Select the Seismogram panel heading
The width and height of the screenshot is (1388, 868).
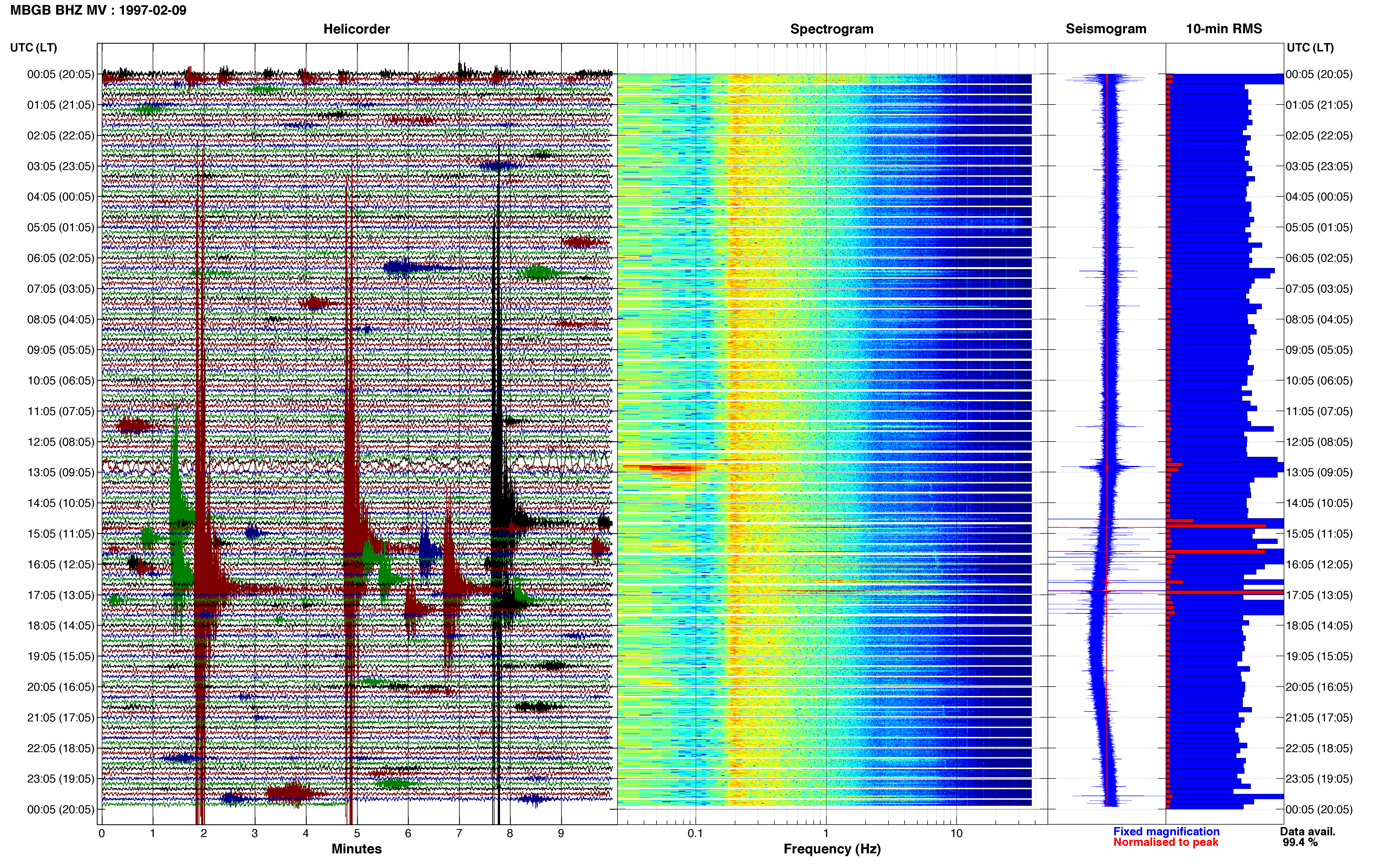[1106, 29]
